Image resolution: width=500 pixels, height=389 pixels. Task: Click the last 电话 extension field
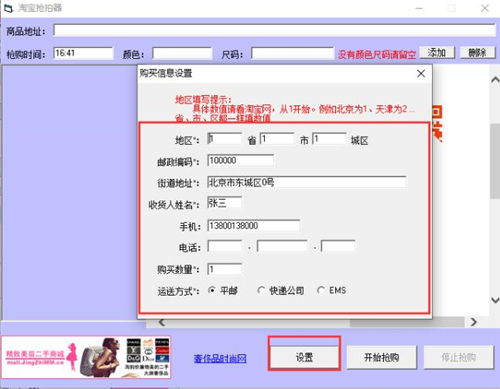click(x=338, y=246)
